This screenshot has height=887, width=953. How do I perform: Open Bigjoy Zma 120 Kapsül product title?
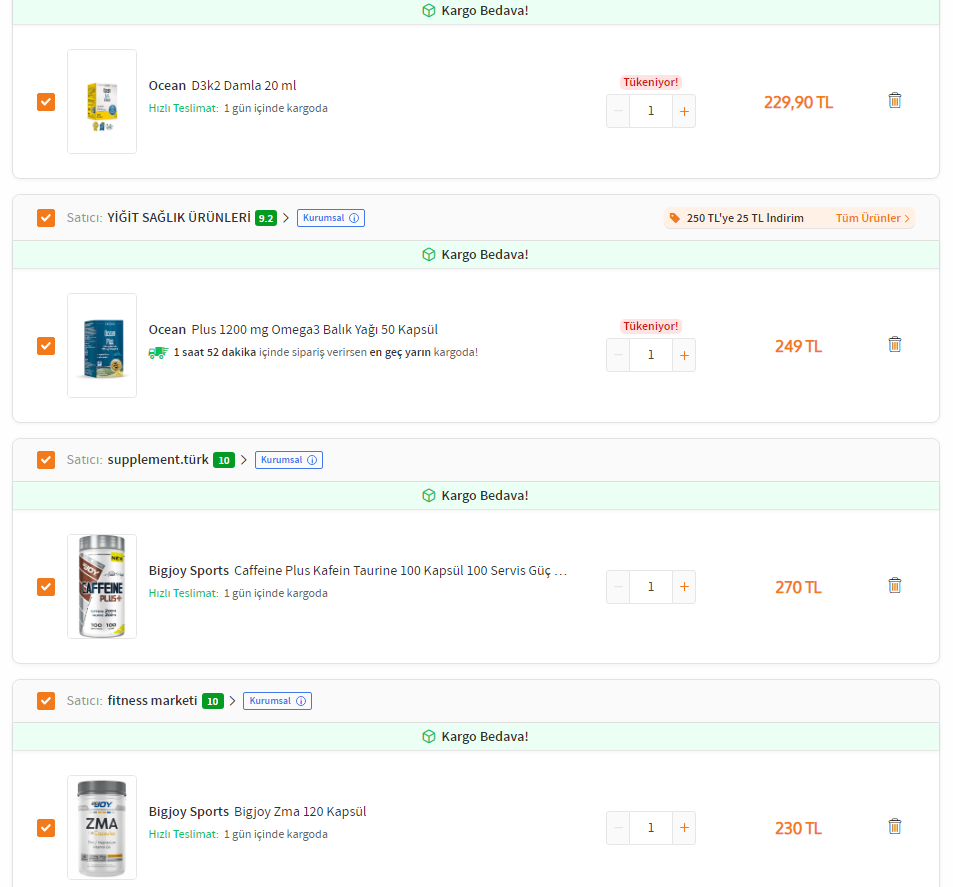coord(258,812)
